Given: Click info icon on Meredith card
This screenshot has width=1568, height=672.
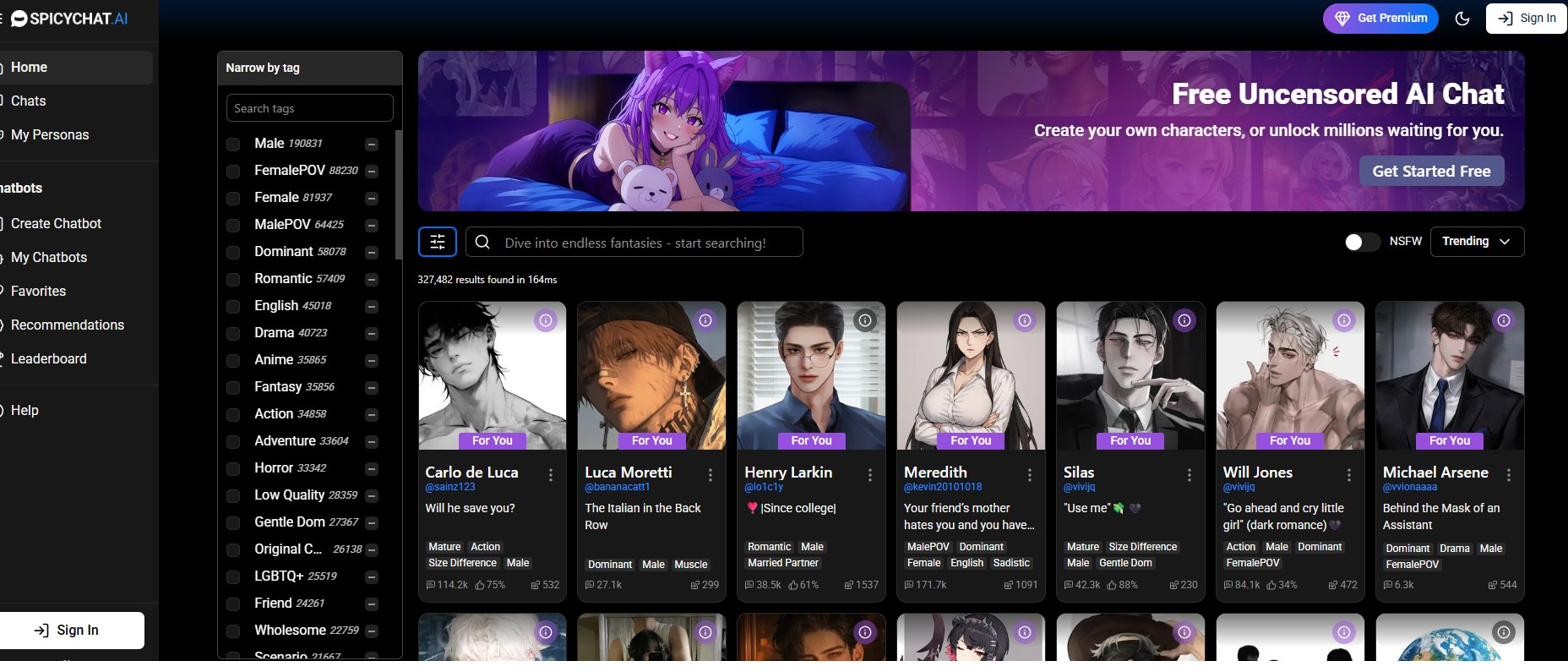Looking at the screenshot, I should [x=1024, y=321].
